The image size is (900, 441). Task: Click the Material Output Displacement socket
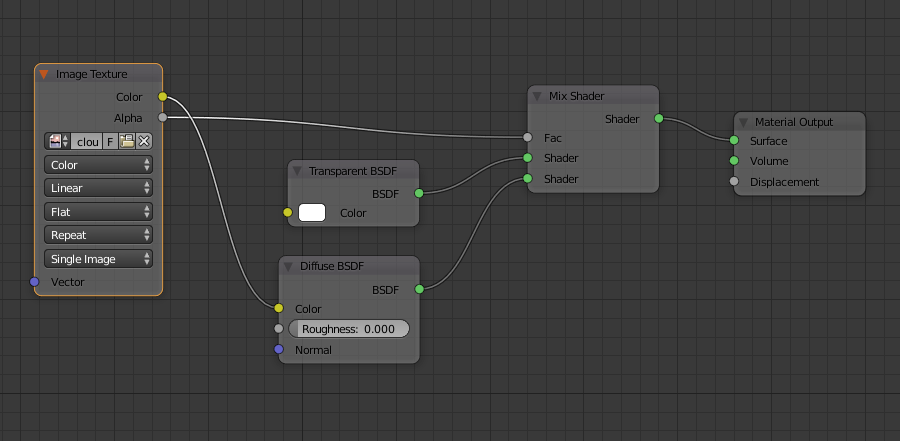tap(734, 181)
